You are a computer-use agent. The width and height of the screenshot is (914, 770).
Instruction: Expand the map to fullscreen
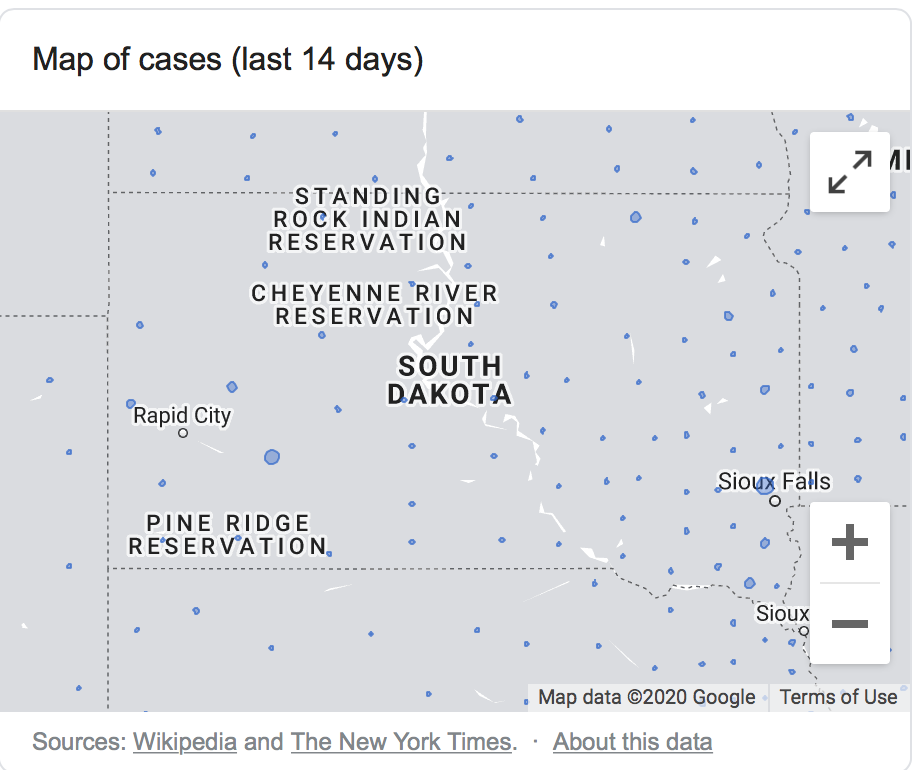(849, 171)
